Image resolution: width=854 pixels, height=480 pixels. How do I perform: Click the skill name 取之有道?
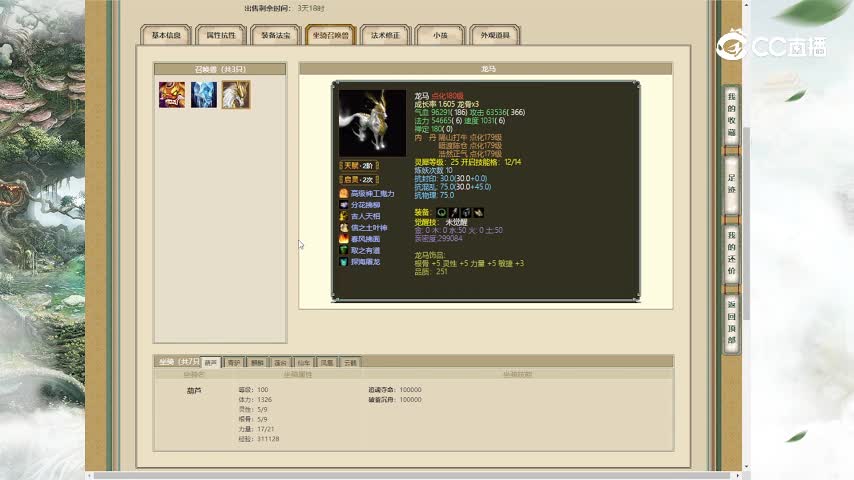tap(365, 250)
